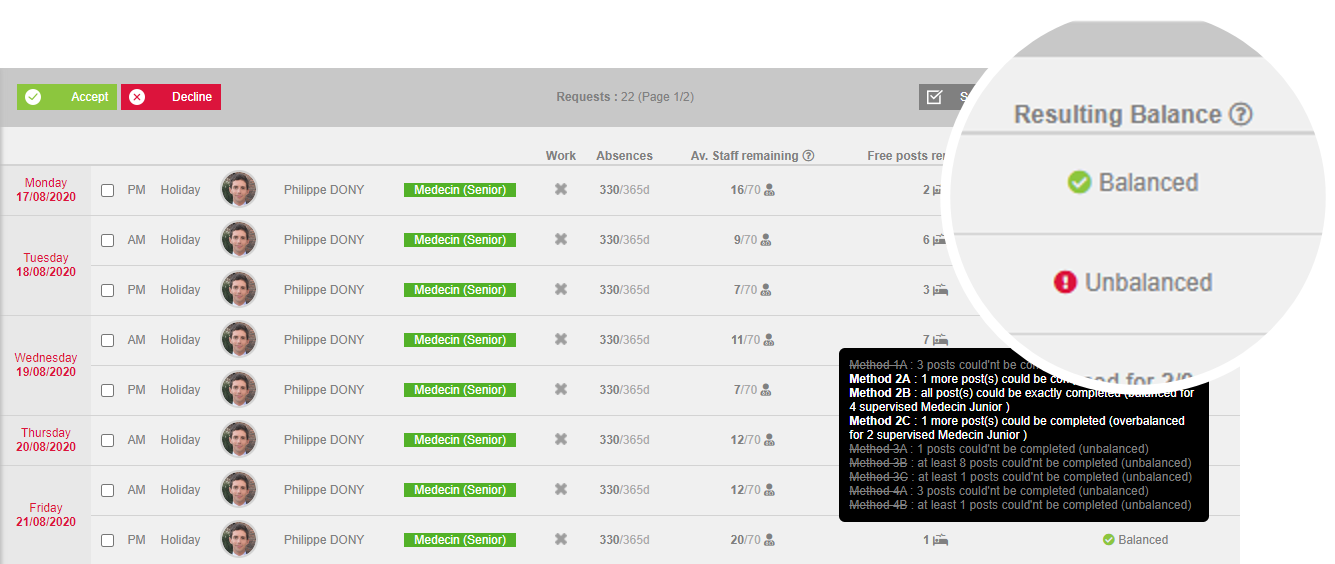
Task: Click the Method 4B line in the tooltip
Action: 1020,505
